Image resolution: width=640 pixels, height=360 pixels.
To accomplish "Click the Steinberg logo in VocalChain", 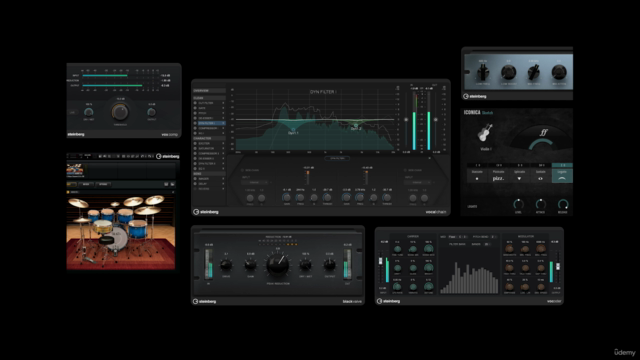I will pyautogui.click(x=206, y=212).
